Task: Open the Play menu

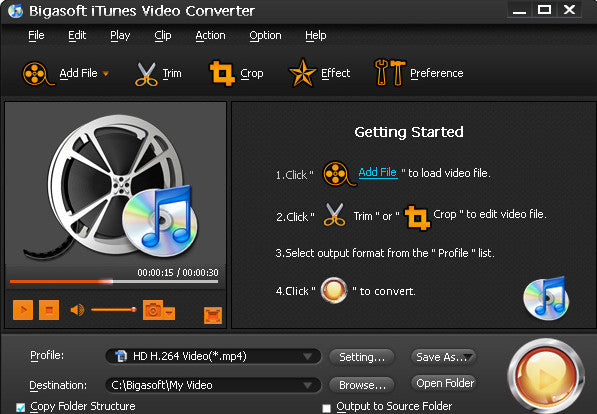Action: pyautogui.click(x=120, y=35)
